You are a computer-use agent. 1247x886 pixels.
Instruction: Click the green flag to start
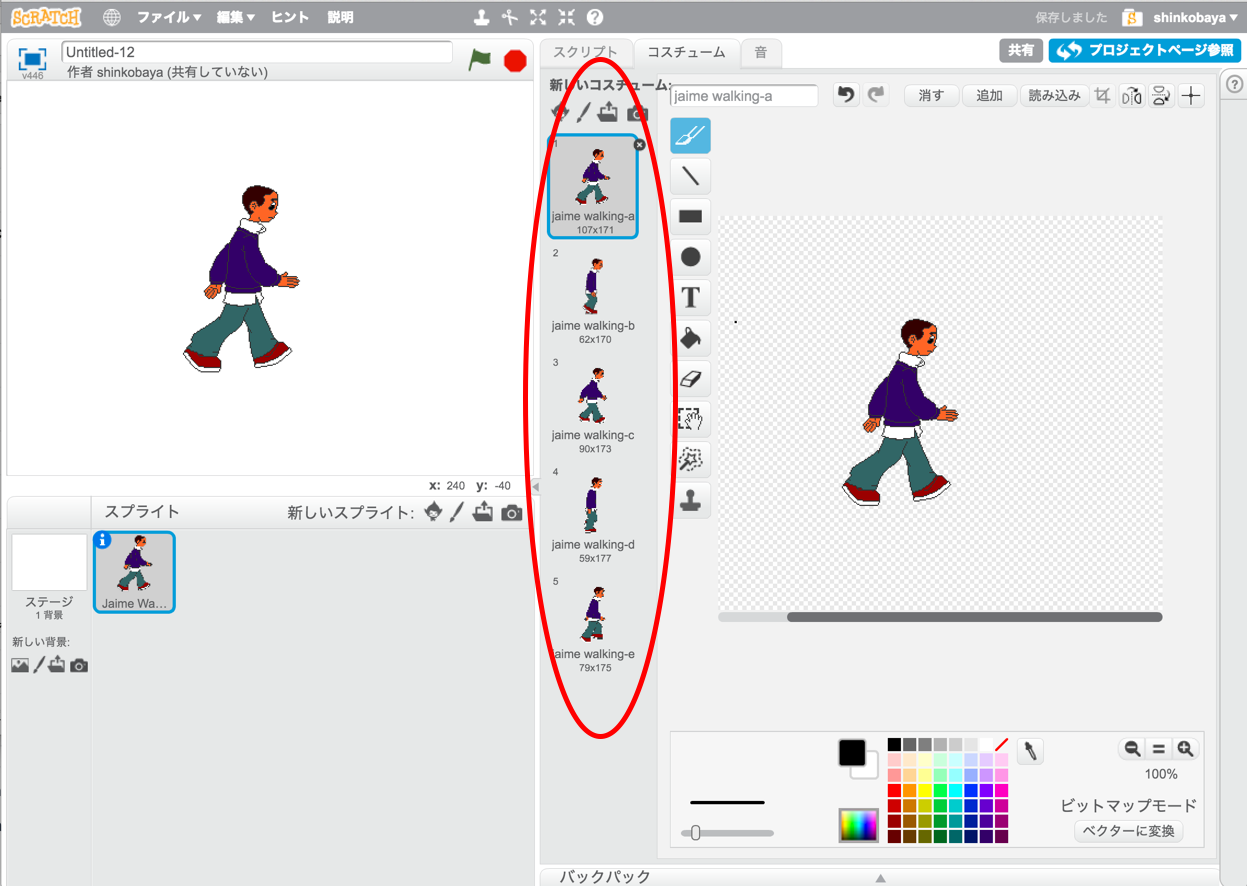[x=480, y=60]
